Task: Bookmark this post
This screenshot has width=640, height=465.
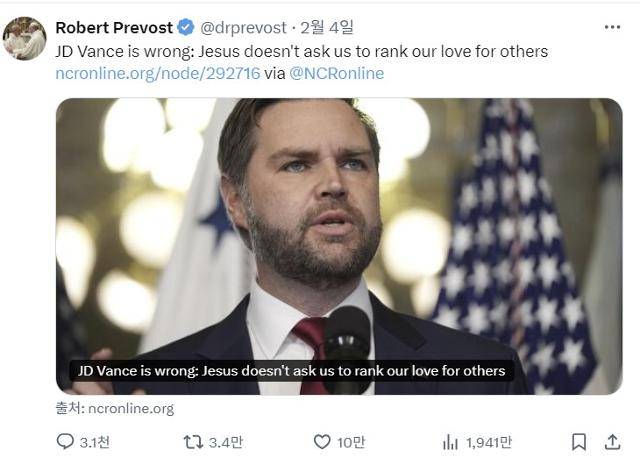Action: pyautogui.click(x=578, y=441)
